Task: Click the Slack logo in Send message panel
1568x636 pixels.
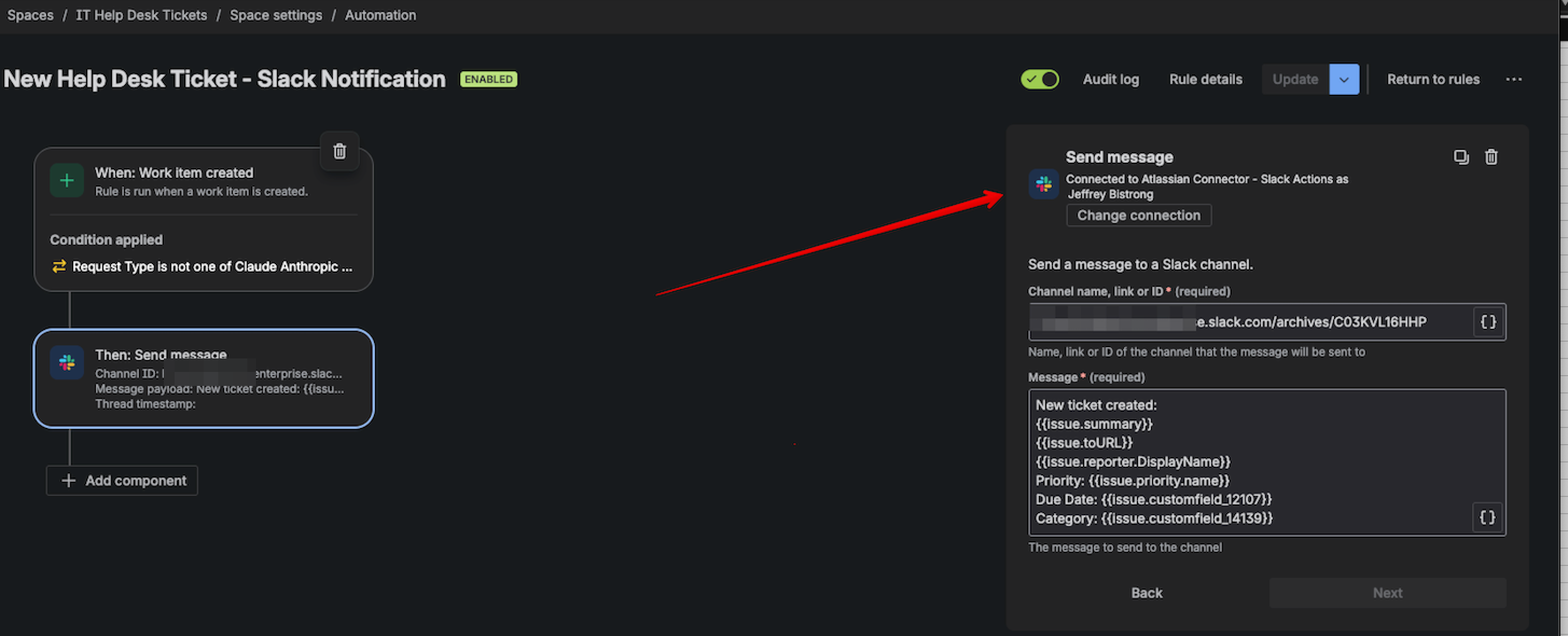Action: point(1044,183)
